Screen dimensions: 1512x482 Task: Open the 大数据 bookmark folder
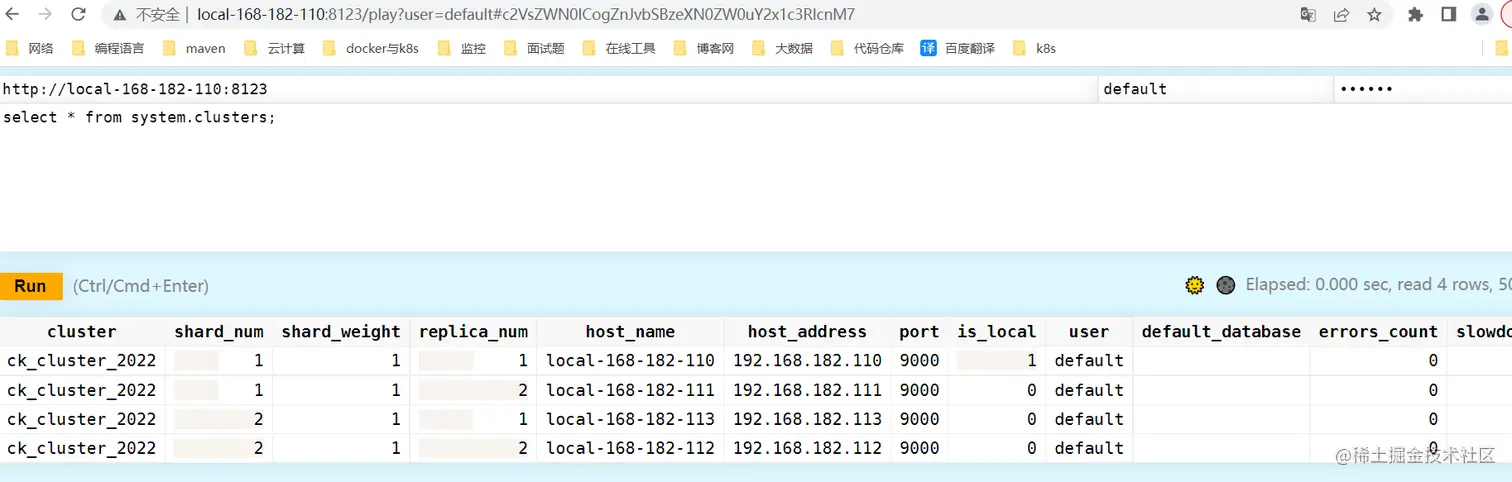tap(782, 48)
